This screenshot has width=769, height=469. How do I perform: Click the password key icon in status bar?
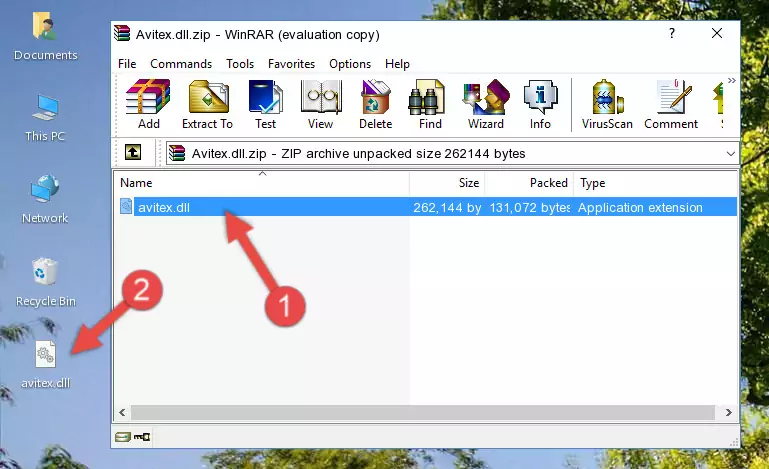click(142, 437)
